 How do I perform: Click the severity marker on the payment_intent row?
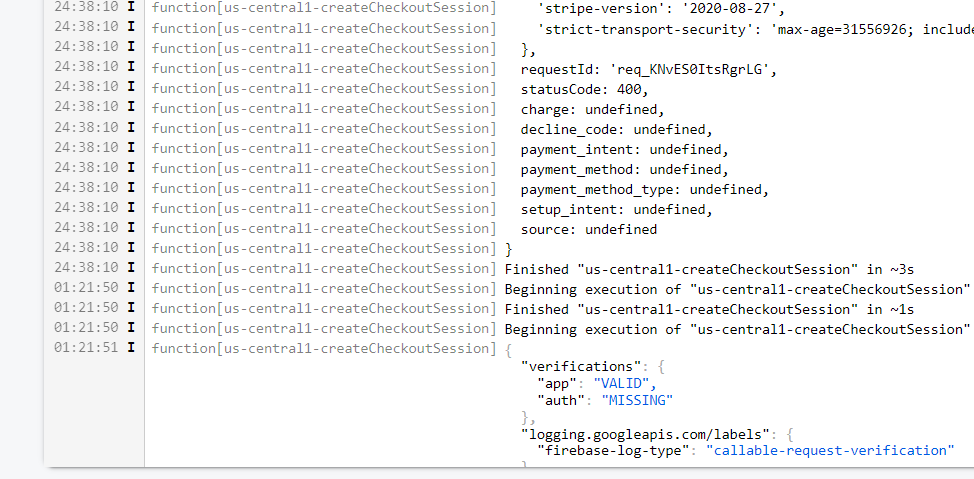[130, 147]
